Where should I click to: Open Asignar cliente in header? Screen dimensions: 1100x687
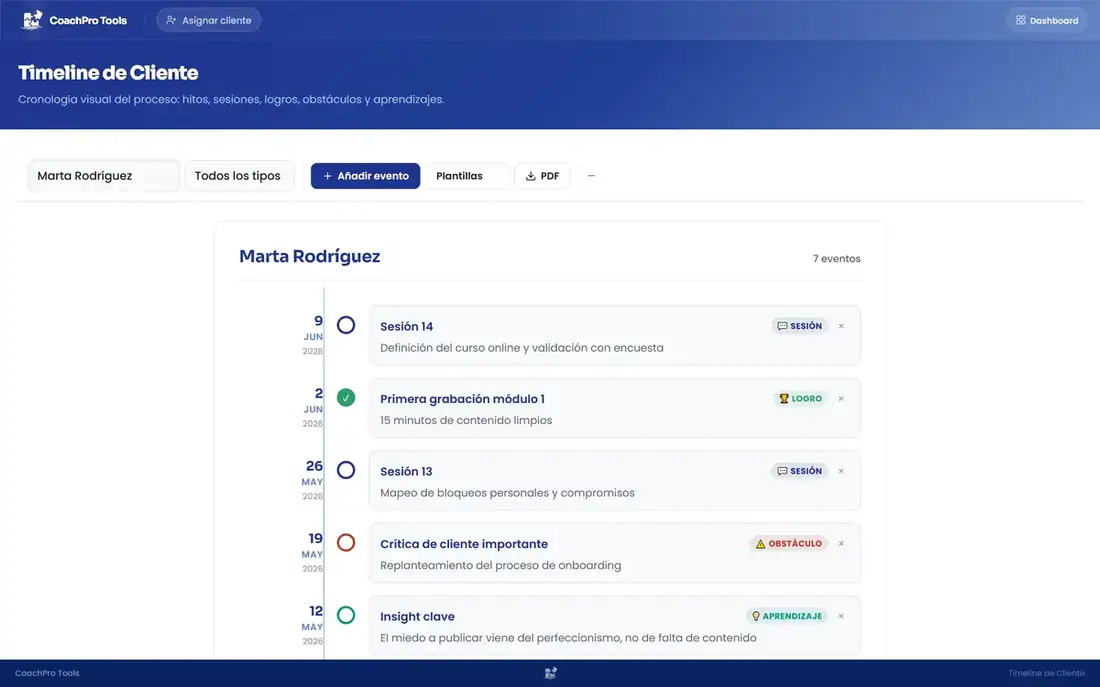[208, 20]
